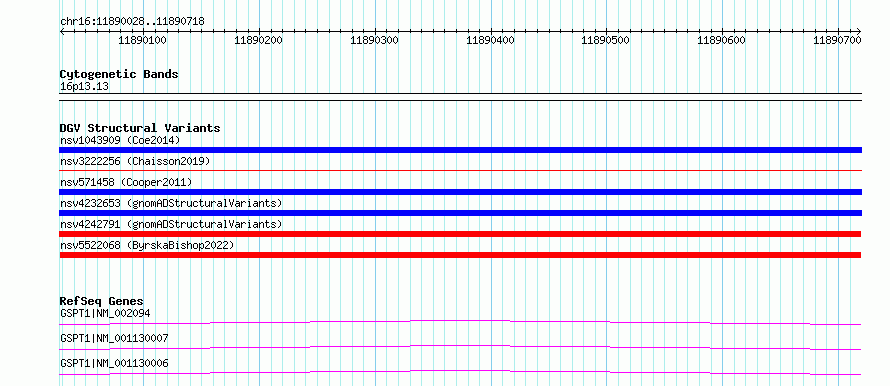Open variant nsv571458 (Cooper2011) label

tap(126, 182)
